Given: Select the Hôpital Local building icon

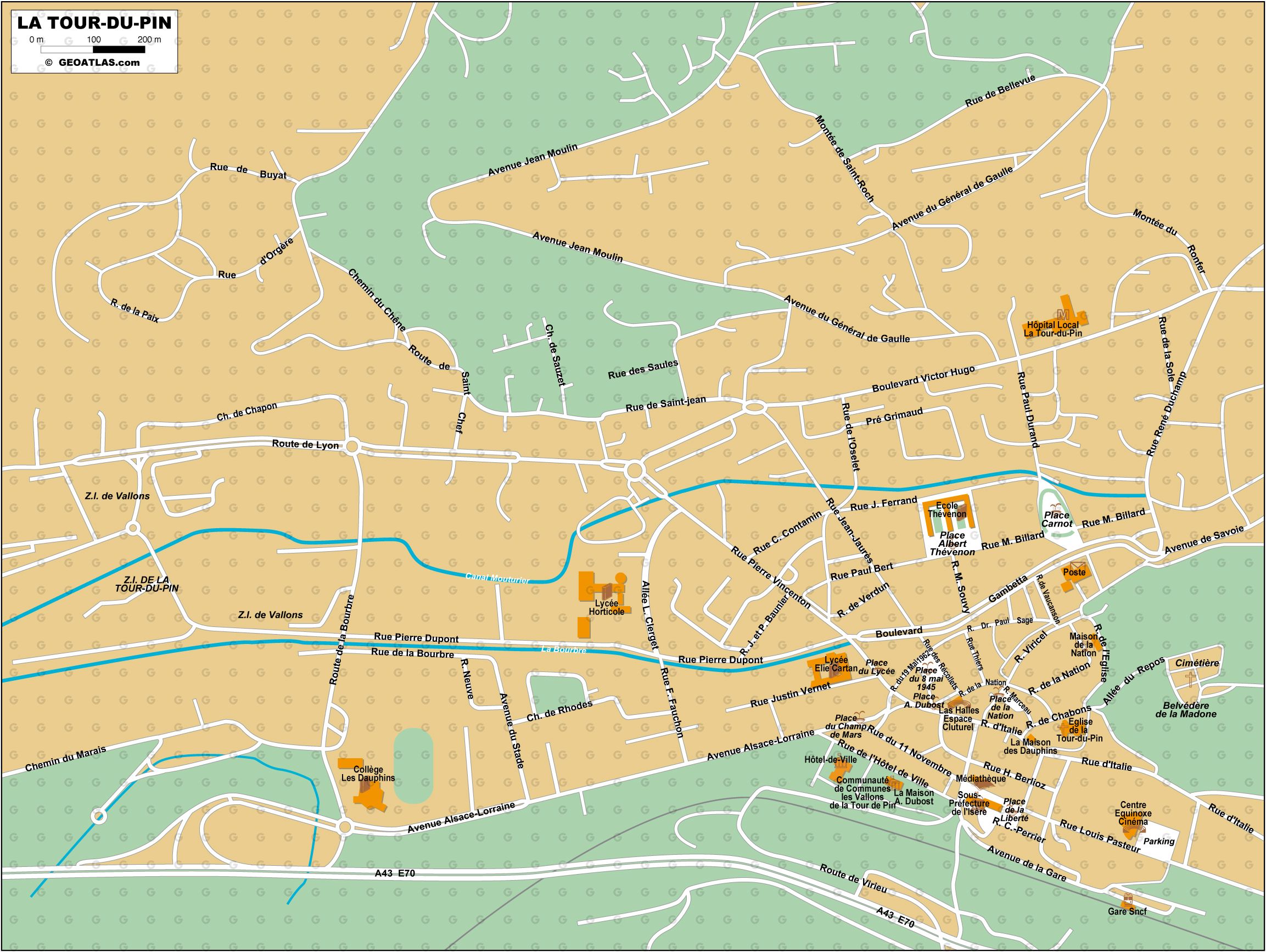Looking at the screenshot, I should [1063, 313].
